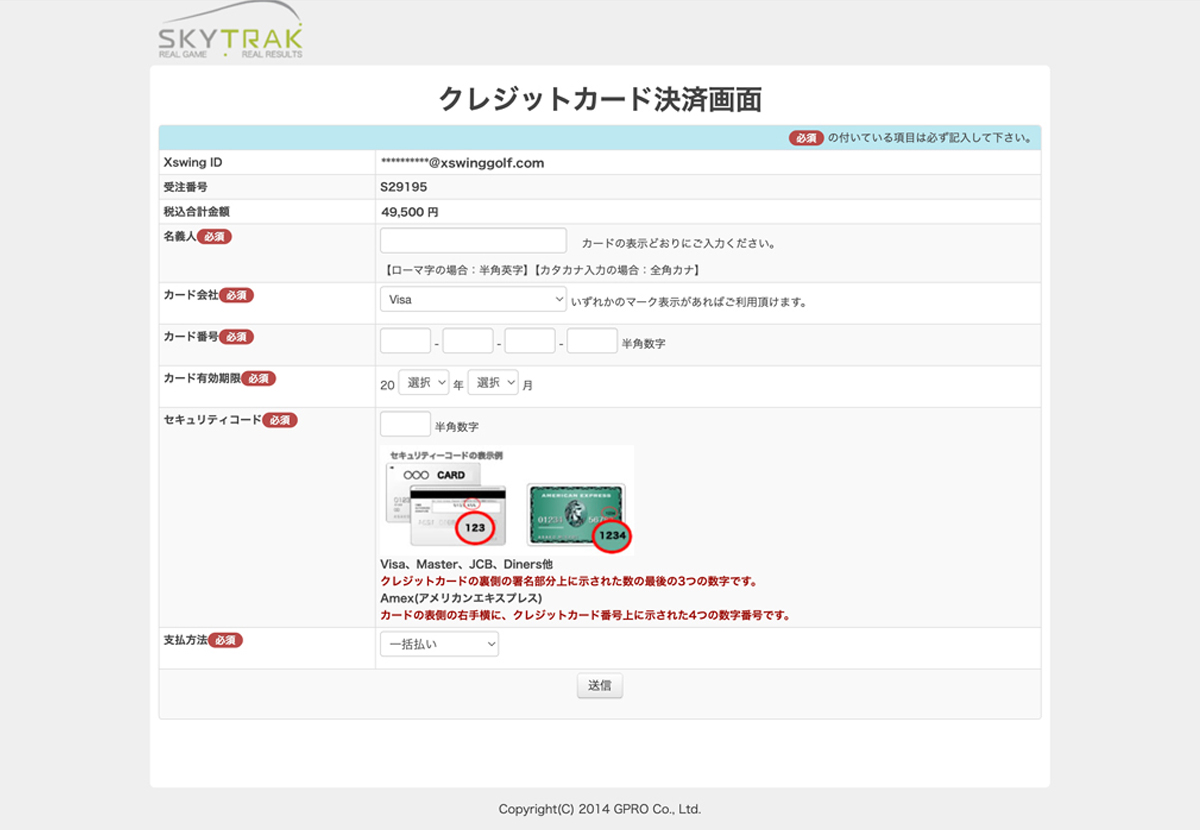Click the third card number box
The height and width of the screenshot is (830, 1200).
(529, 341)
